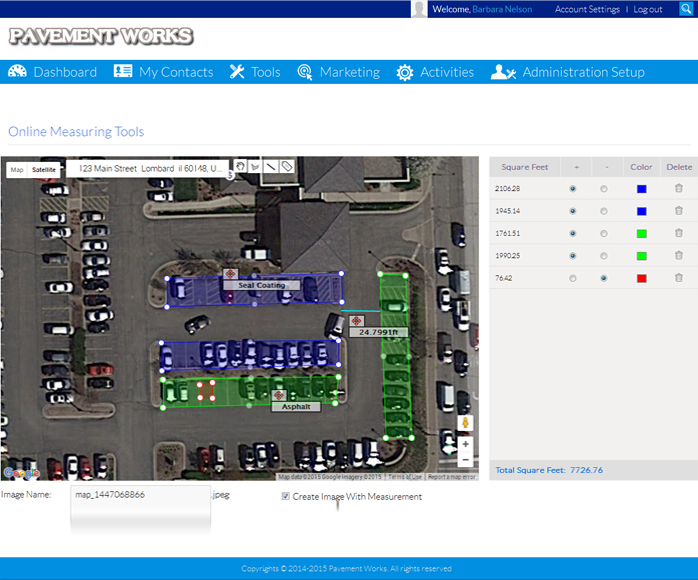Select the line measuring tool
The width and height of the screenshot is (698, 580).
pos(270,166)
